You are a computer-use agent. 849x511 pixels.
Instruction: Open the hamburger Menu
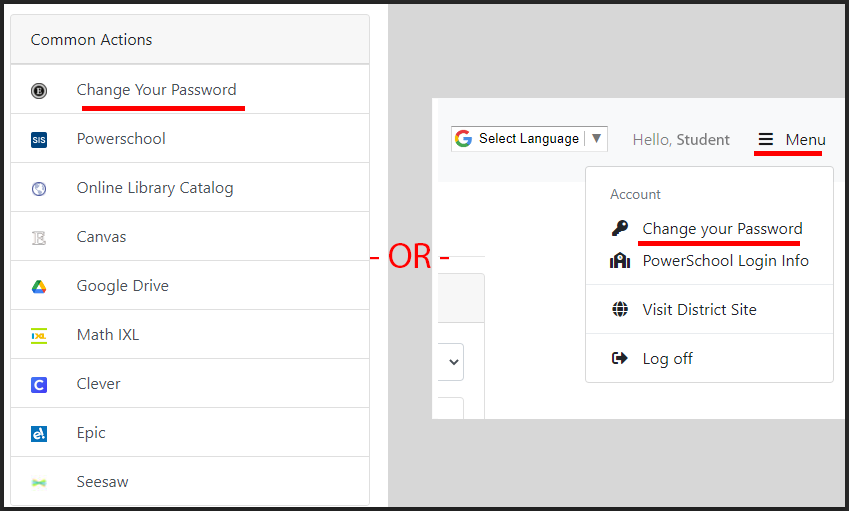(791, 140)
